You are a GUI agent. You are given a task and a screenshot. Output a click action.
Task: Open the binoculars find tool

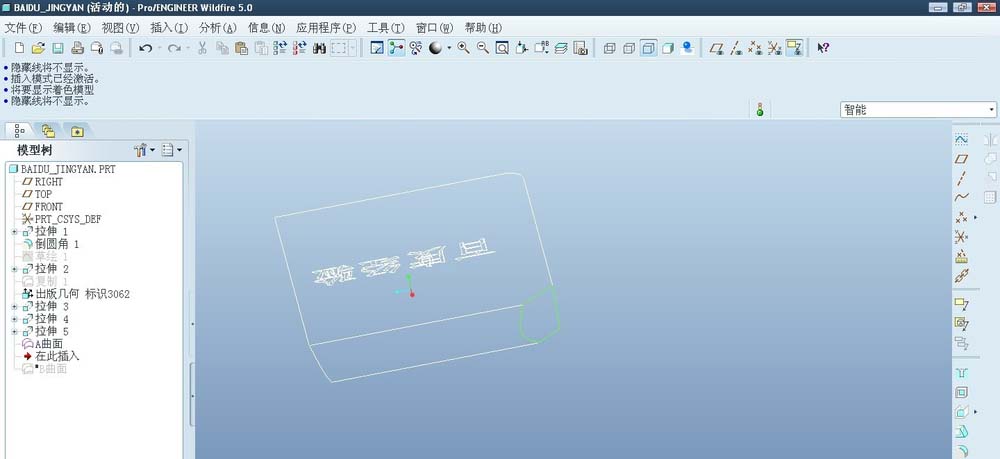pos(320,48)
